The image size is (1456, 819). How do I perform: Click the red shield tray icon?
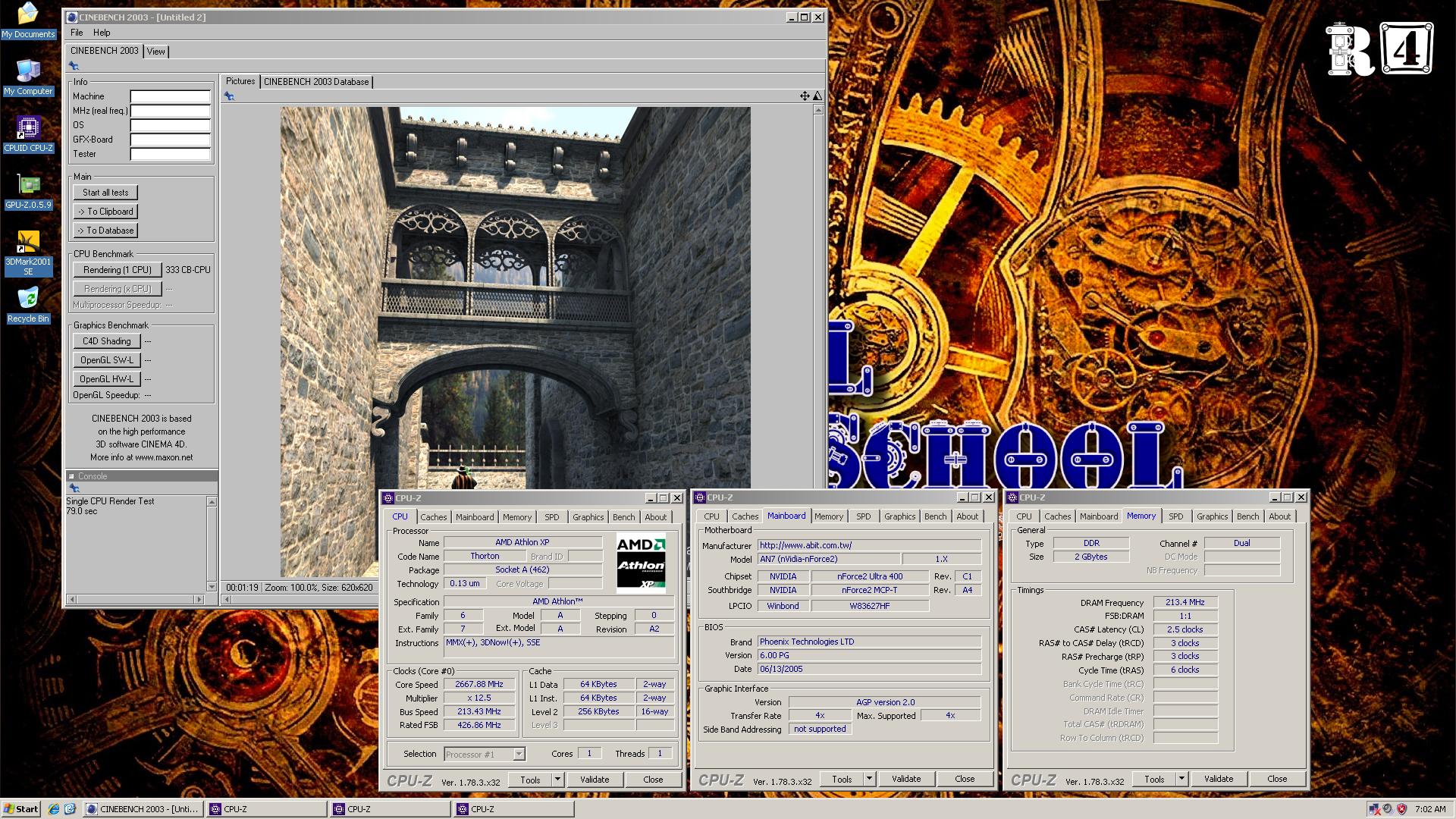point(1401,809)
